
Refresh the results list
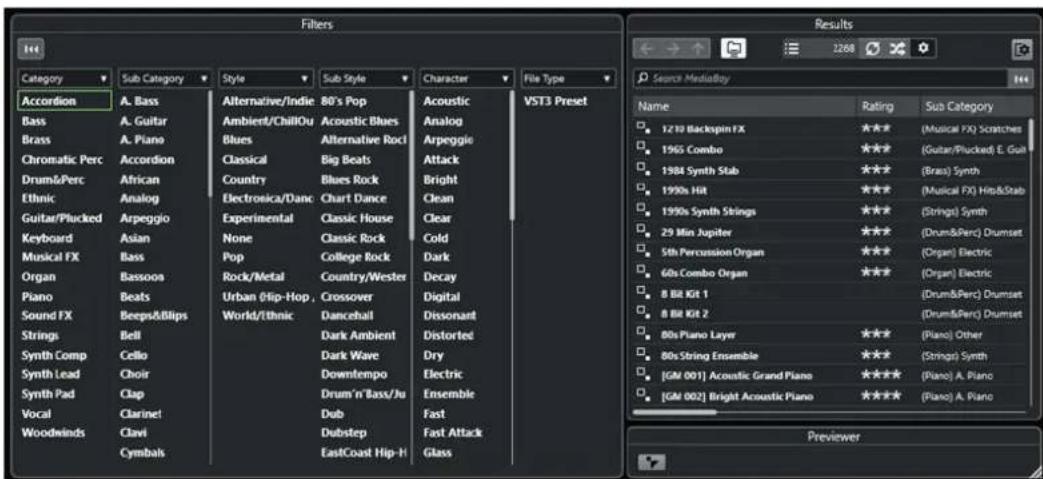click(871, 49)
